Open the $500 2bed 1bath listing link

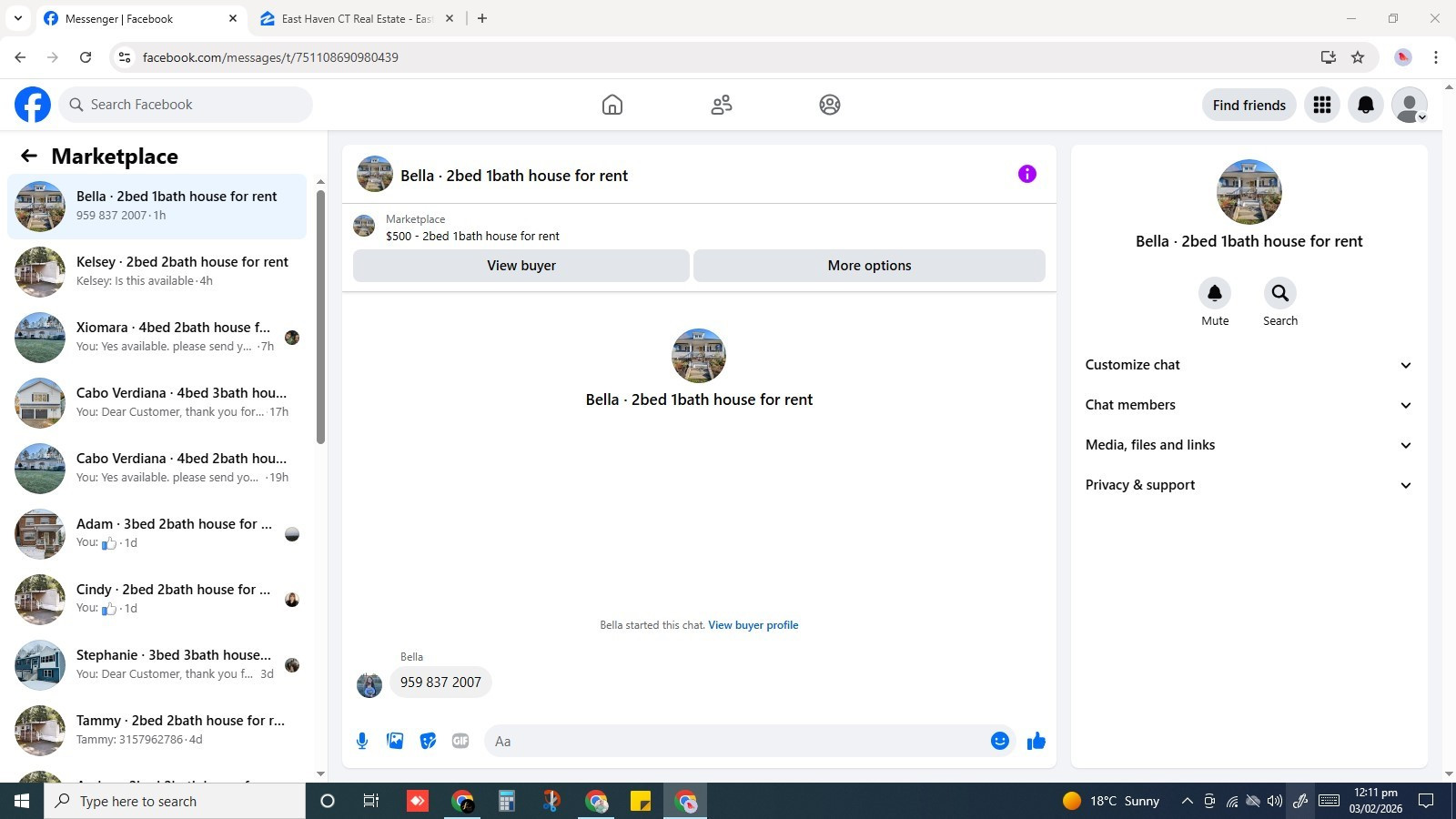coord(472,236)
